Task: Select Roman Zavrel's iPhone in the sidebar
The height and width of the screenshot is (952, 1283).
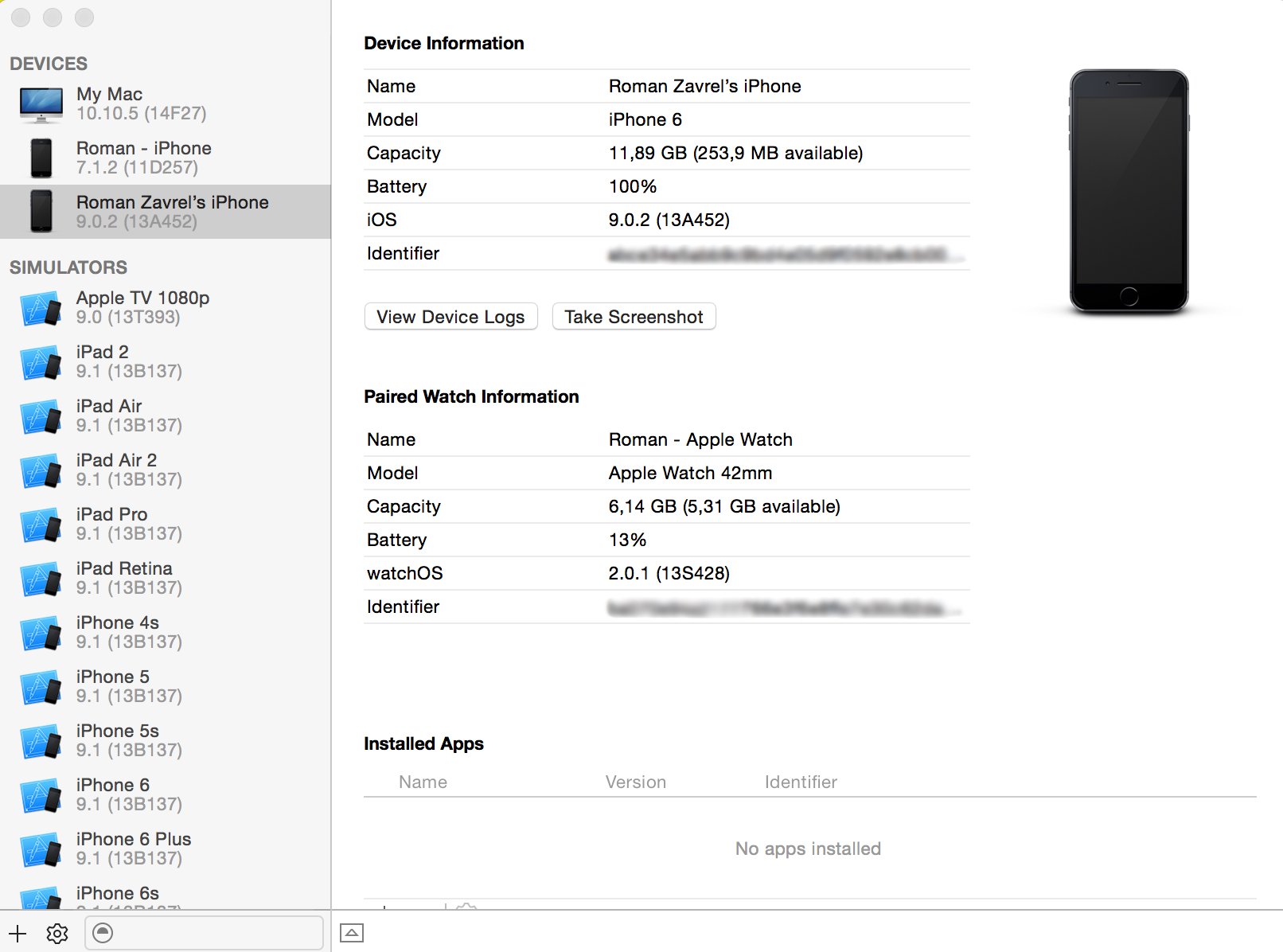Action: (x=166, y=212)
